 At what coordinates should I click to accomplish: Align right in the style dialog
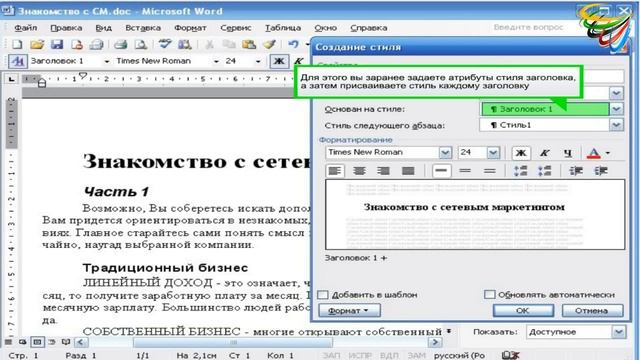pos(383,171)
